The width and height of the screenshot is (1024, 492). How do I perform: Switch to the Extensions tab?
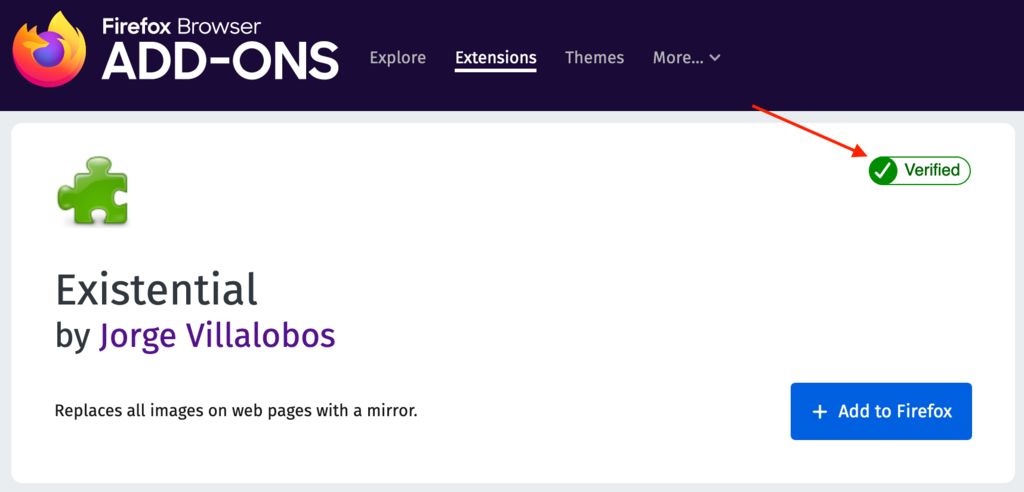pyautogui.click(x=495, y=58)
